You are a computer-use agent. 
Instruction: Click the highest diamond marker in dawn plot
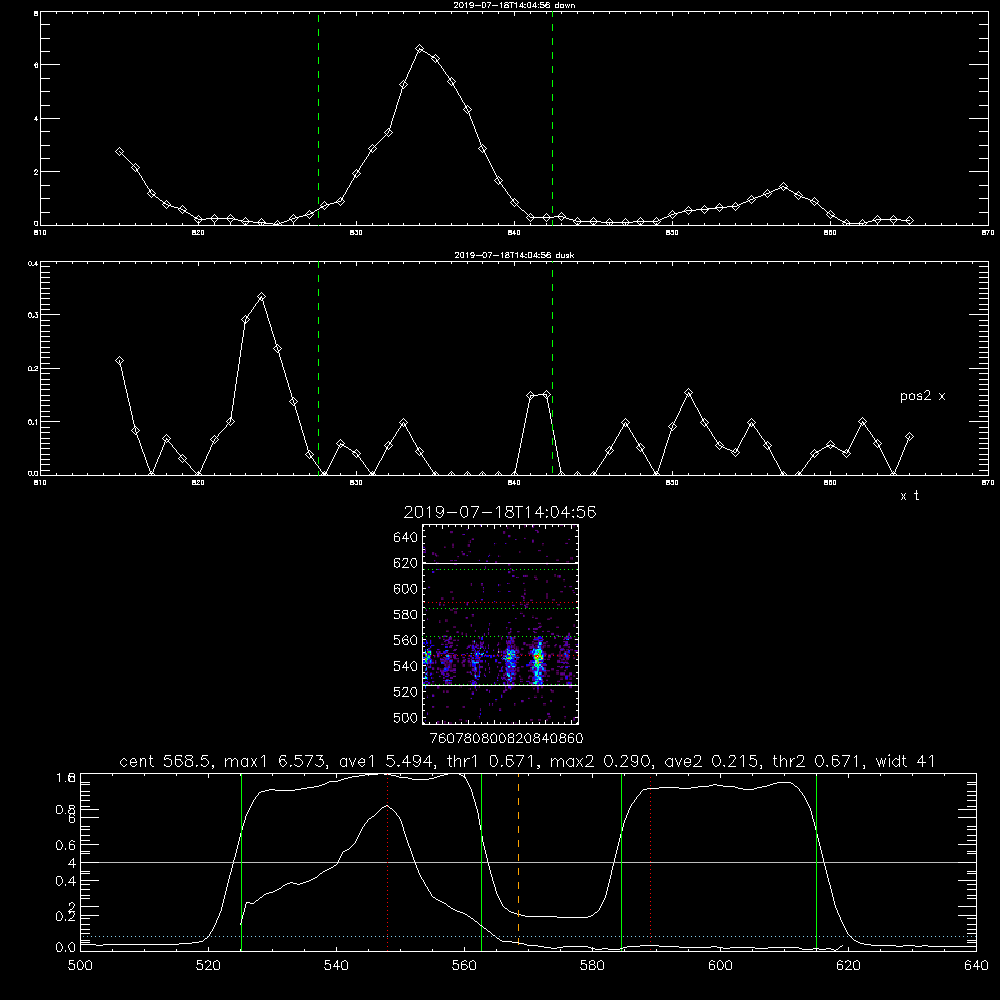420,48
